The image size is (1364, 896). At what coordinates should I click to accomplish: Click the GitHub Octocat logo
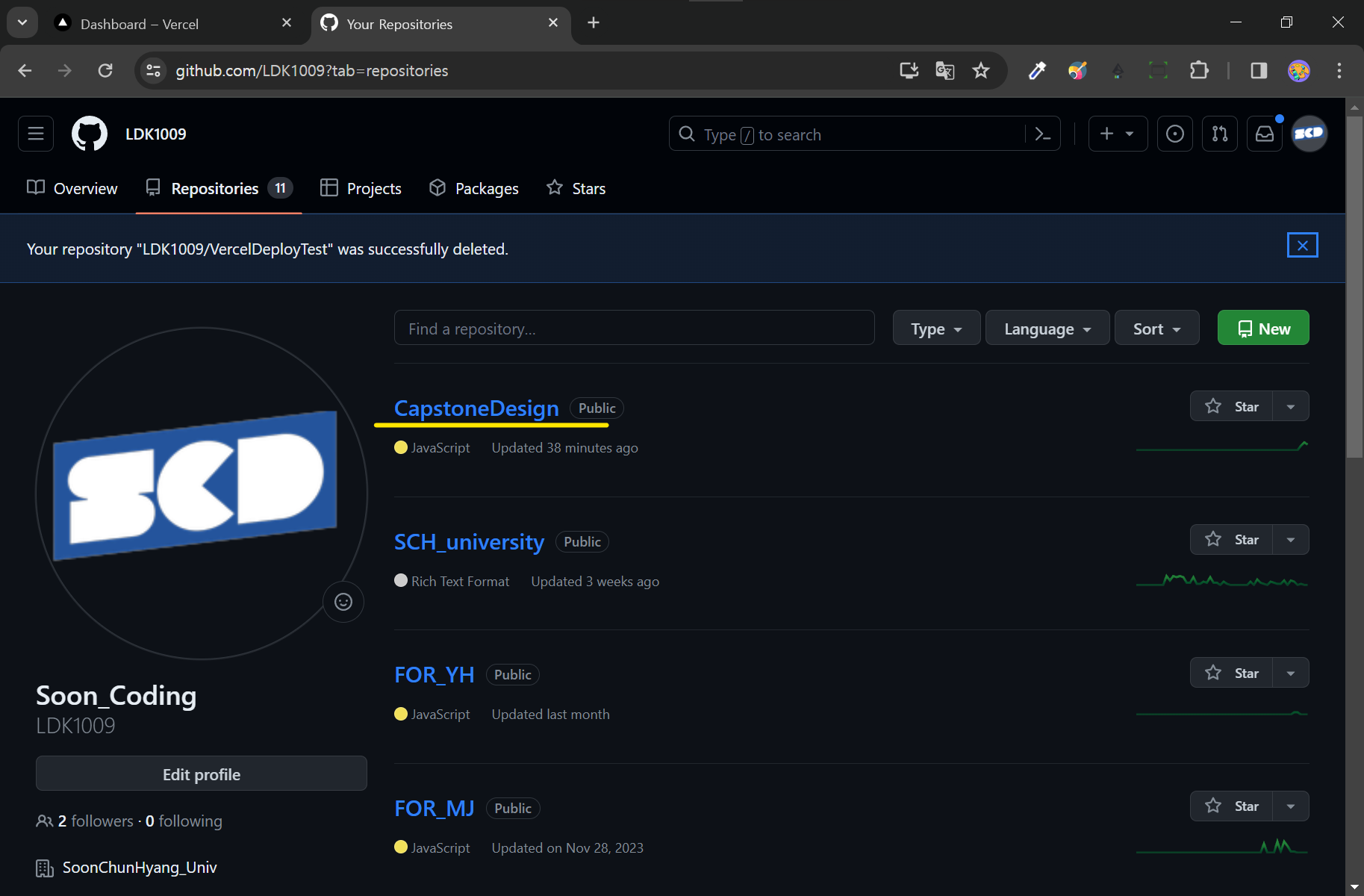coord(90,134)
